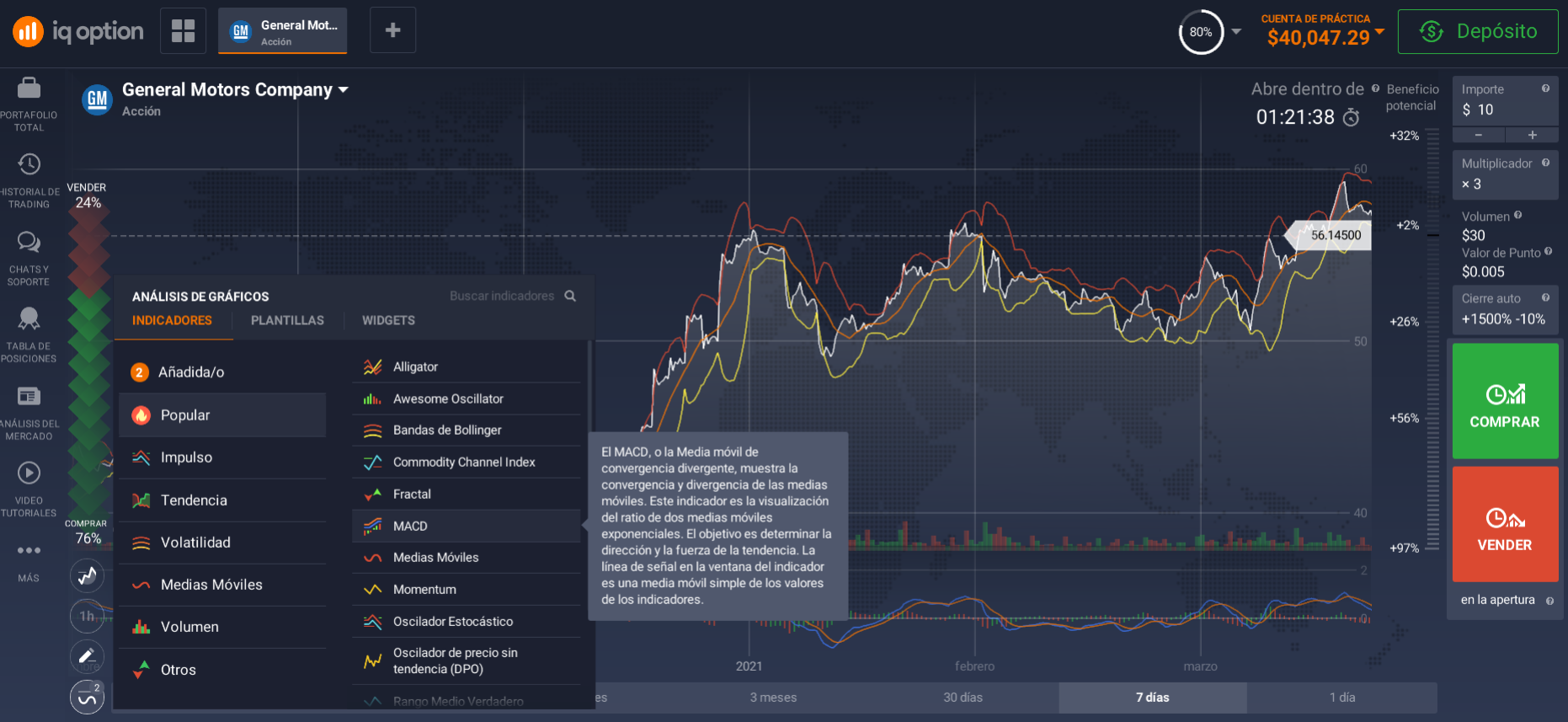This screenshot has width=1568, height=722.
Task: Open the chart grid layout icon
Action: pos(183,30)
